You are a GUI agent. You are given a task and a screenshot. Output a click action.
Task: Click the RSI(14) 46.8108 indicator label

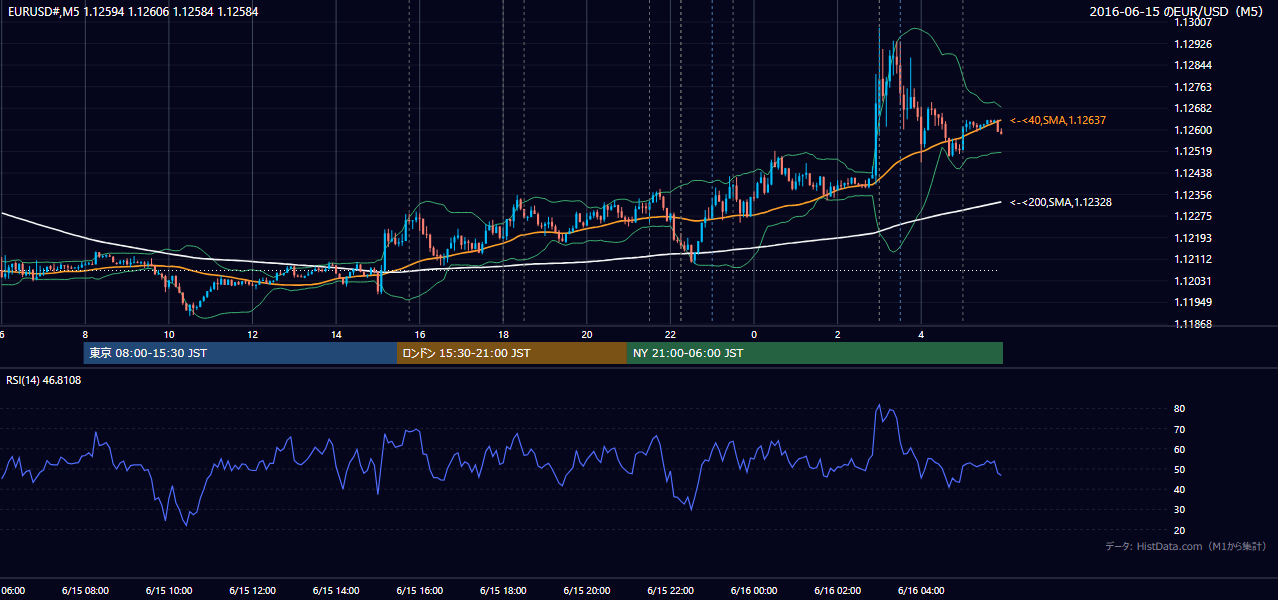pos(44,380)
